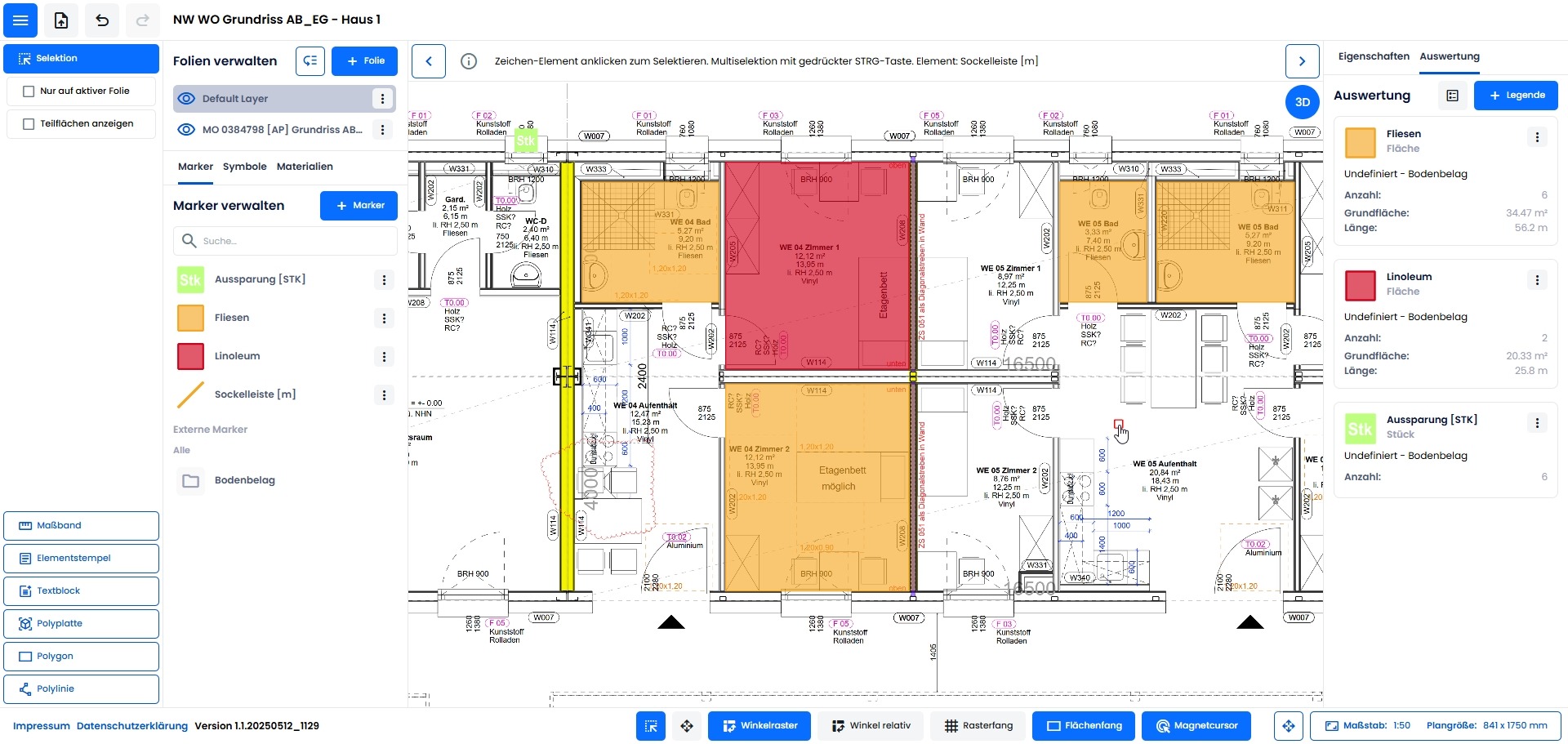Go to next page with right chevron
The height and width of the screenshot is (744, 1568).
pos(1303,61)
